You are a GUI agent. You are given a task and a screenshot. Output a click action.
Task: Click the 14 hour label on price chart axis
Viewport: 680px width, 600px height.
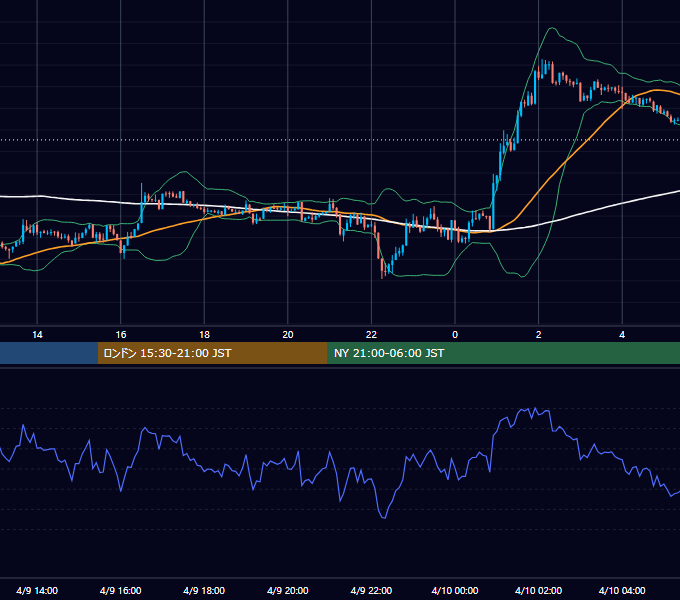pyautogui.click(x=37, y=335)
